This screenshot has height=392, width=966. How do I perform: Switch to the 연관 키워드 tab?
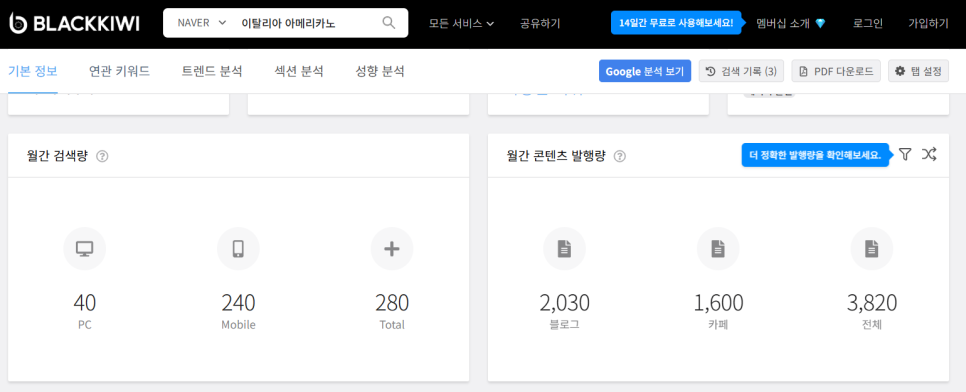point(120,71)
